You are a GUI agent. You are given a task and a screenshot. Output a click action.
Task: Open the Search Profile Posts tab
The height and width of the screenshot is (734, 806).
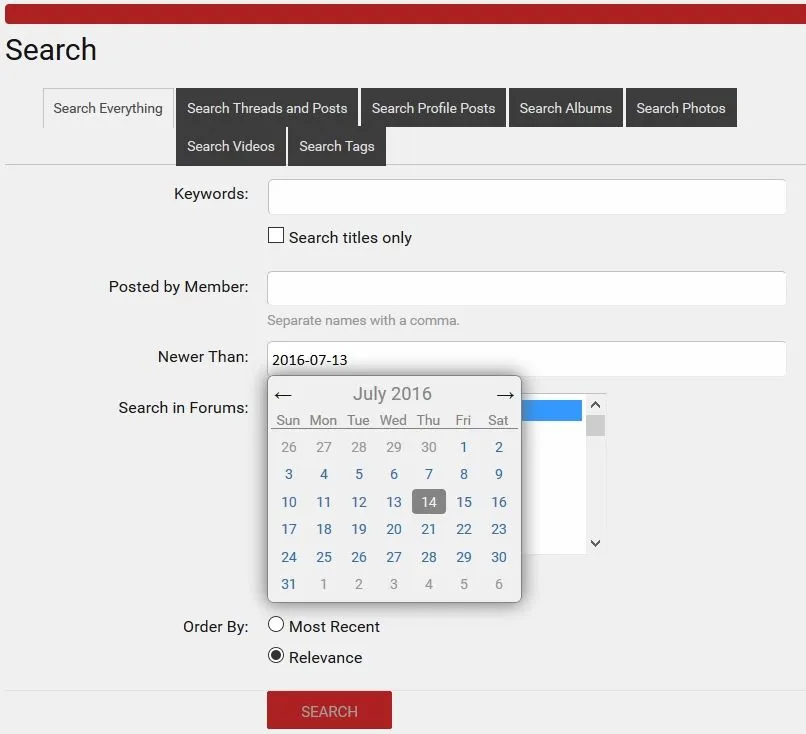coord(433,108)
